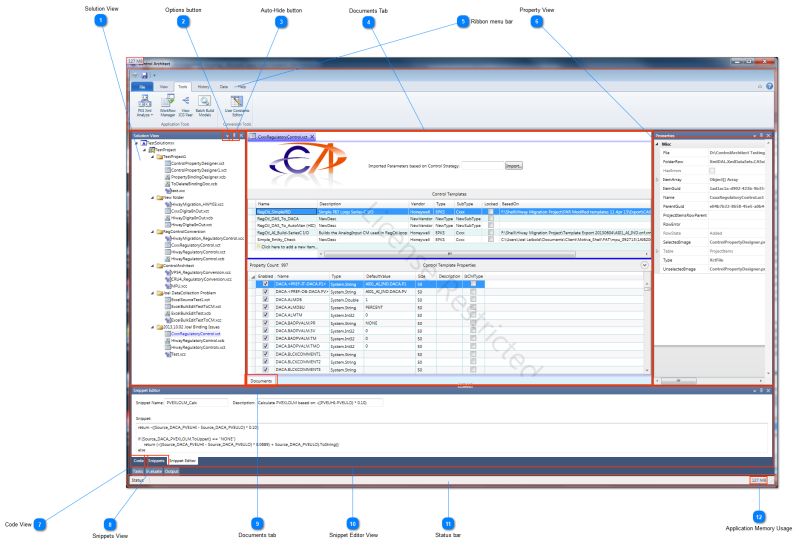Screen dimensions: 799x546
Task: Collapse the TestProject node
Action: click(x=145, y=150)
